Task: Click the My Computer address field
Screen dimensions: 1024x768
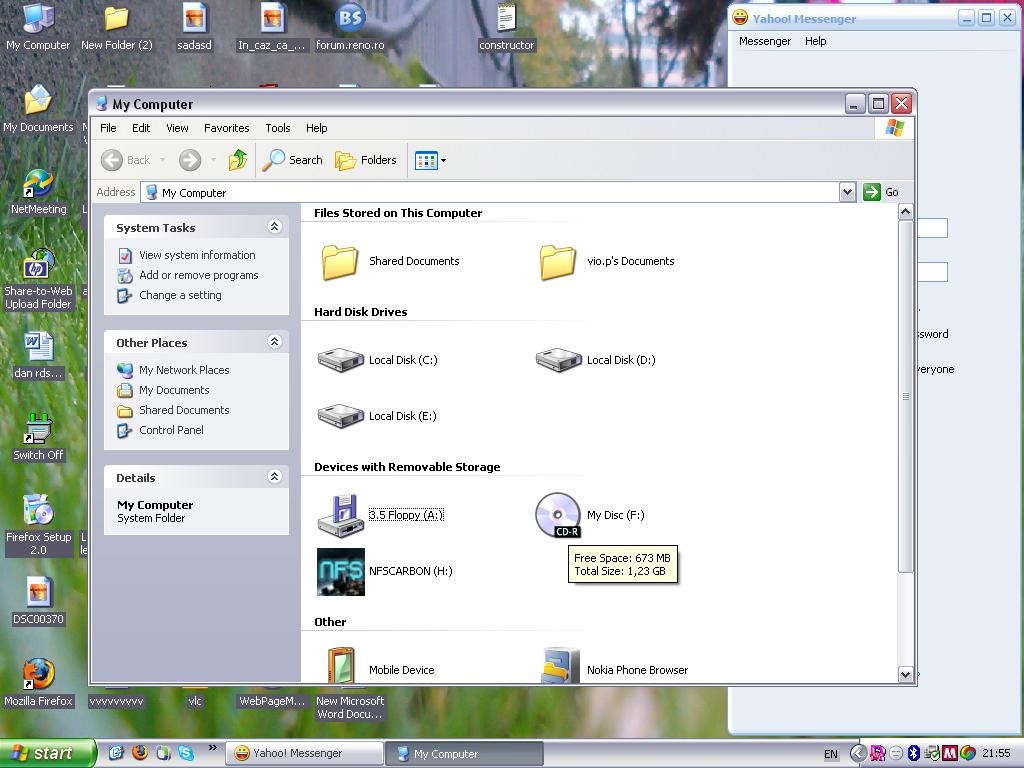Action: pyautogui.click(x=490, y=193)
